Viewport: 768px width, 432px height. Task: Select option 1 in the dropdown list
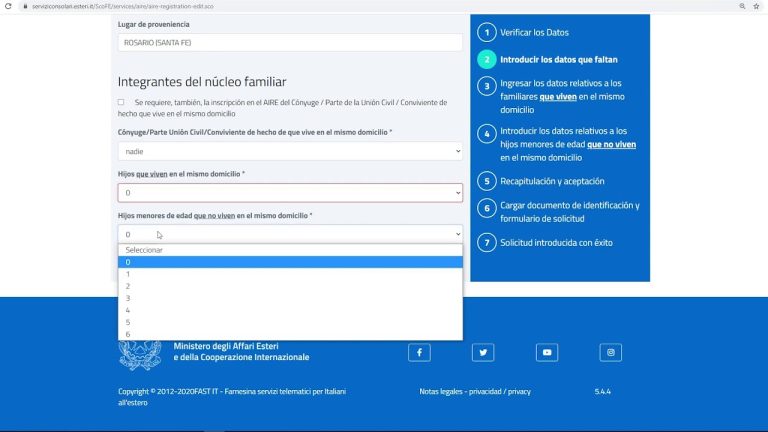point(290,274)
